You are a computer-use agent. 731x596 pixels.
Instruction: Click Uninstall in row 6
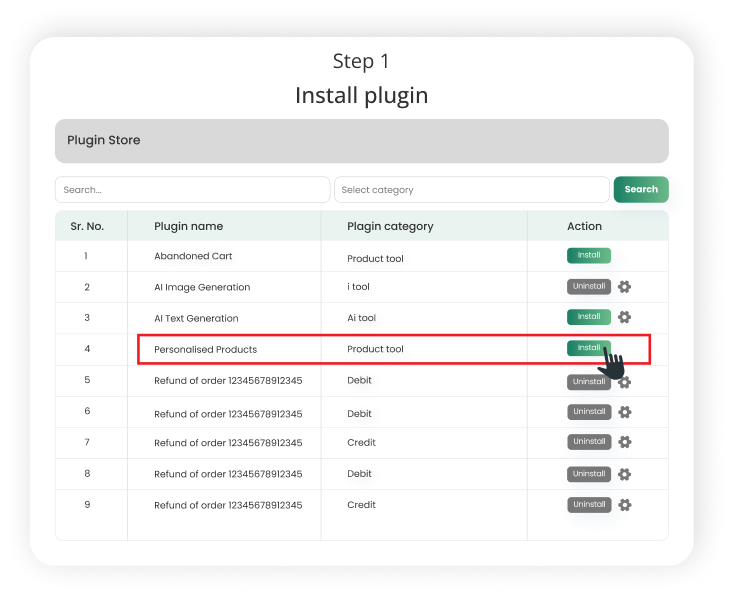tap(589, 412)
